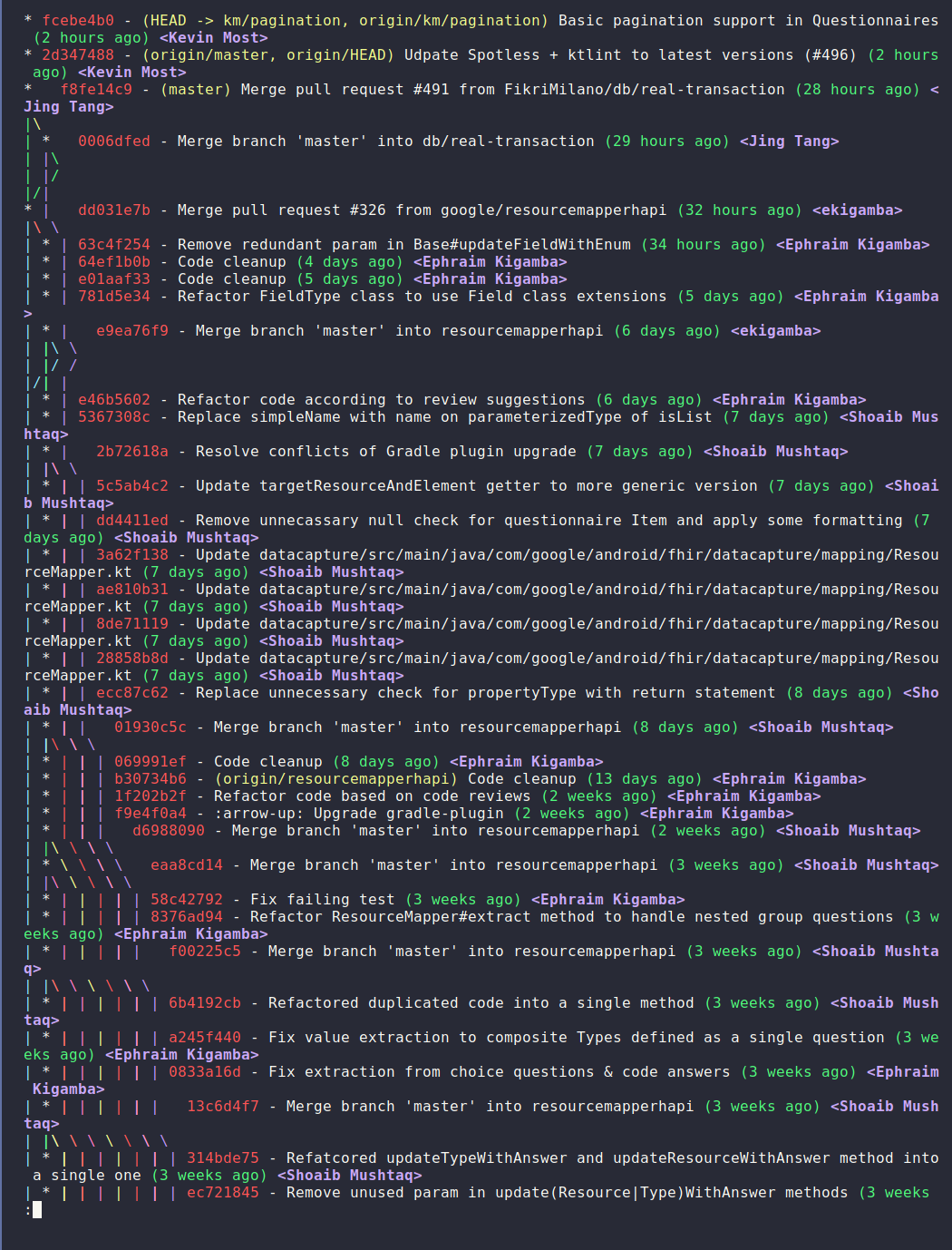Screen dimensions: 952x1250
Task: Select commit hash 2b72618a
Action: 132,451
